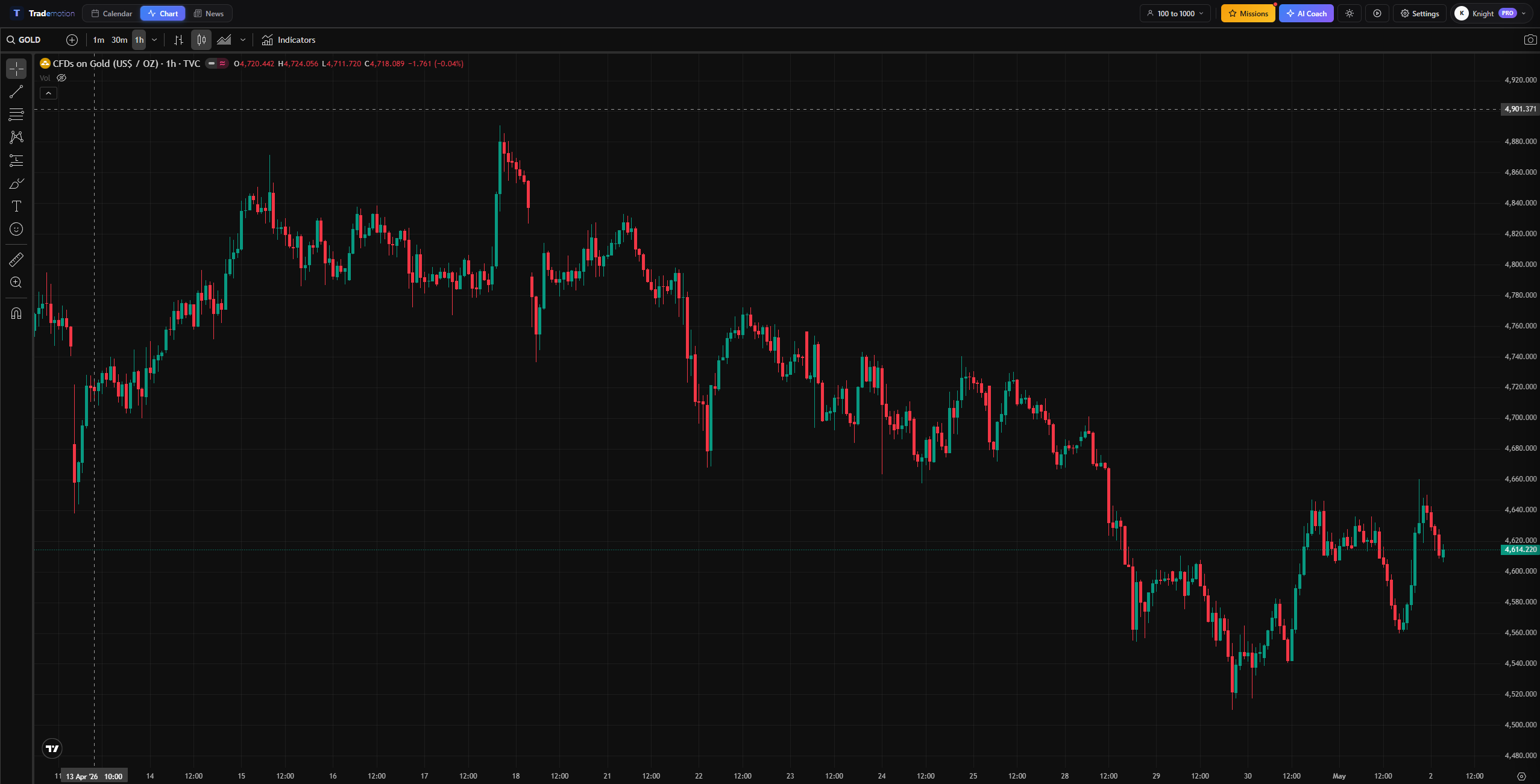1540x784 pixels.
Task: Click the Vol indicator label
Action: [x=45, y=78]
